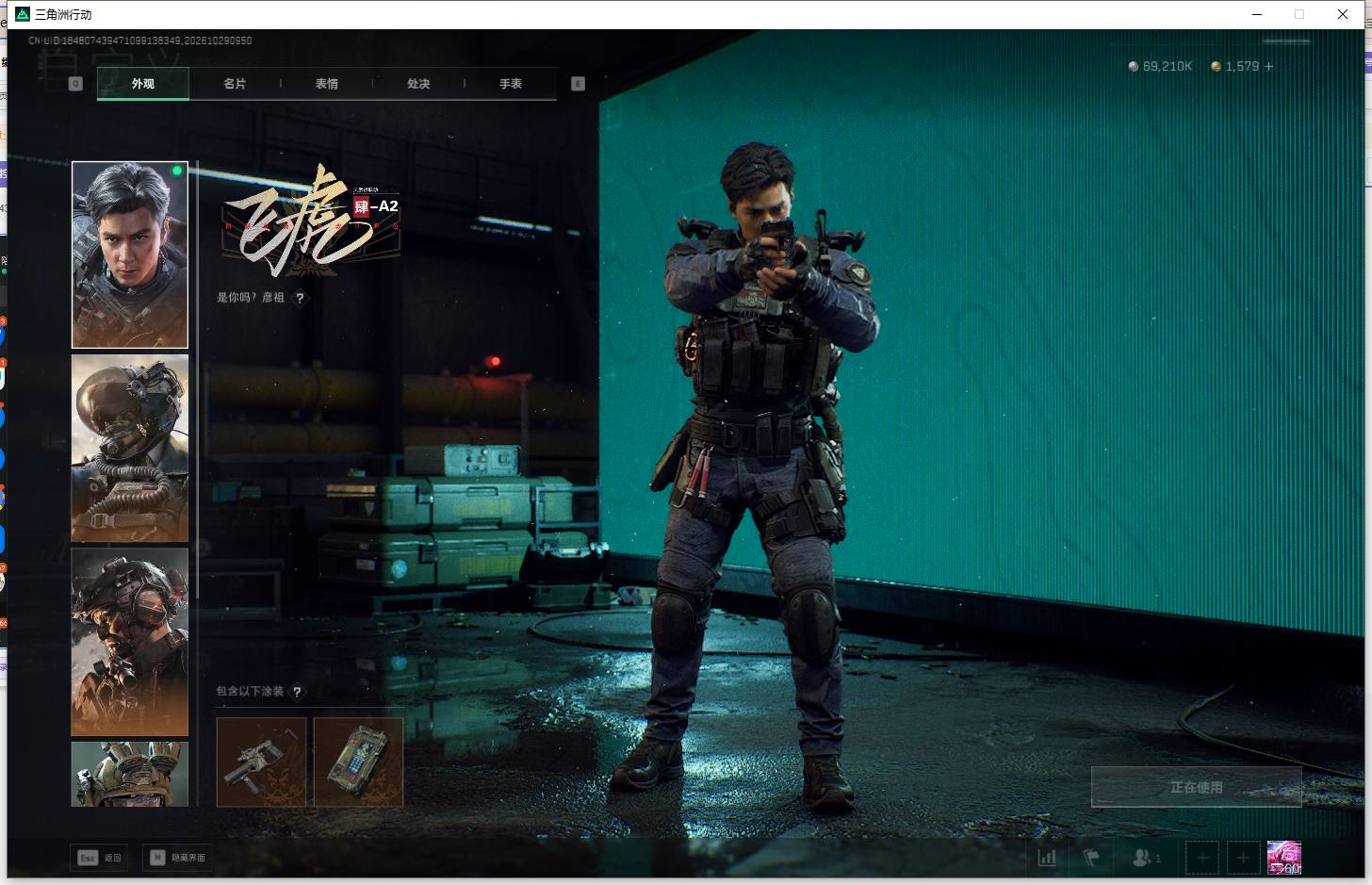Open the pink player avatar
Screen dimensions: 1372x885
pos(1284,858)
